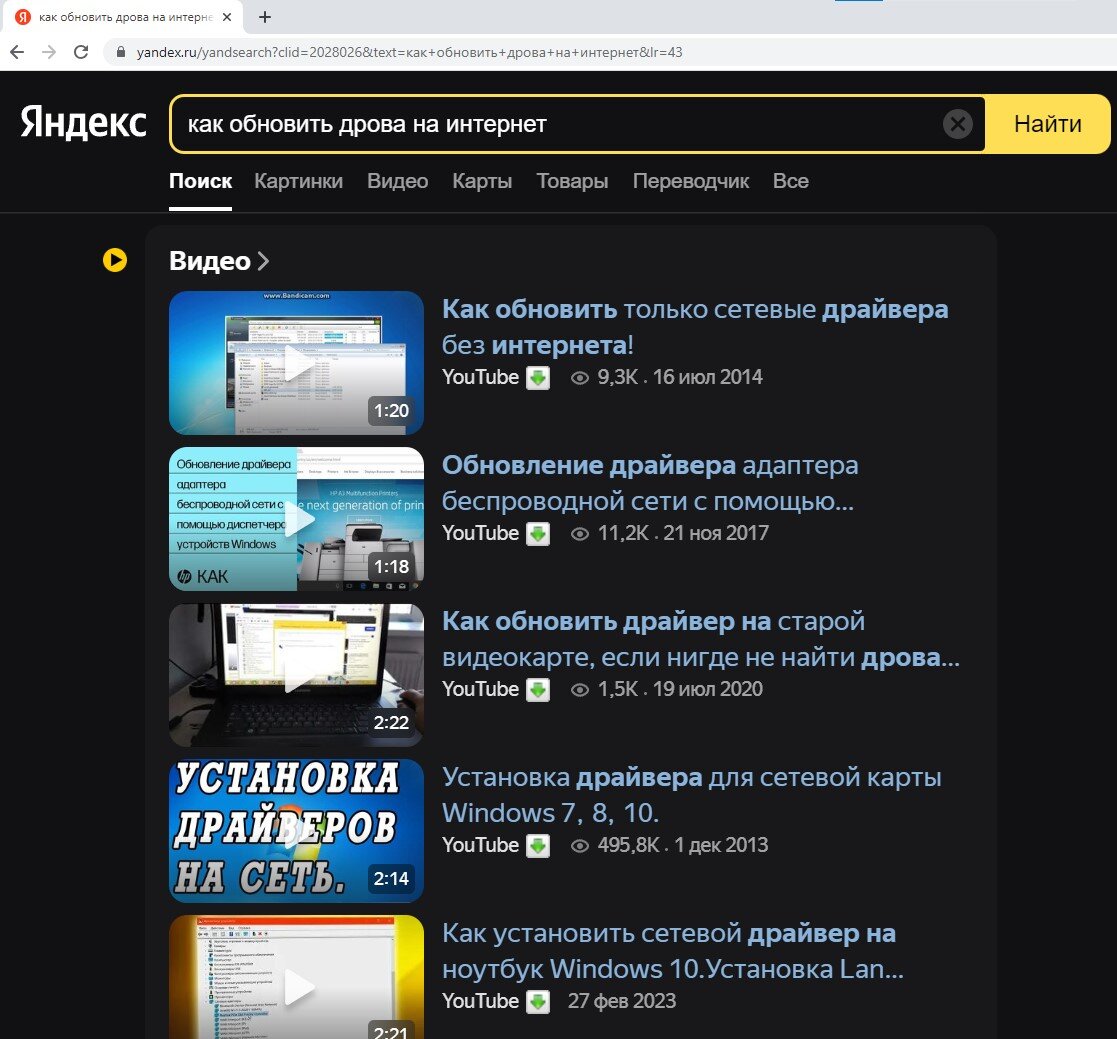Click the browser forward arrow
Screen dimensions: 1117x1039
pos(48,52)
